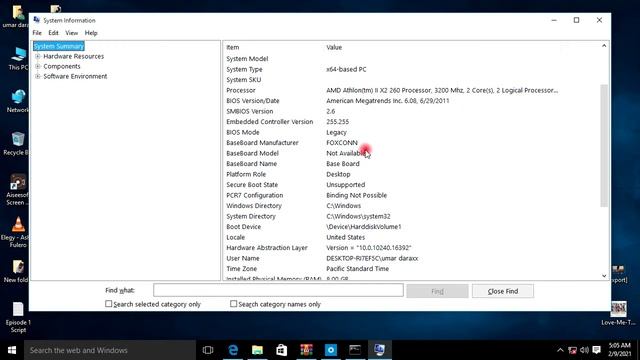Click the vertical scrollbar thumb
The height and width of the screenshot is (360, 640).
pyautogui.click(x=604, y=146)
